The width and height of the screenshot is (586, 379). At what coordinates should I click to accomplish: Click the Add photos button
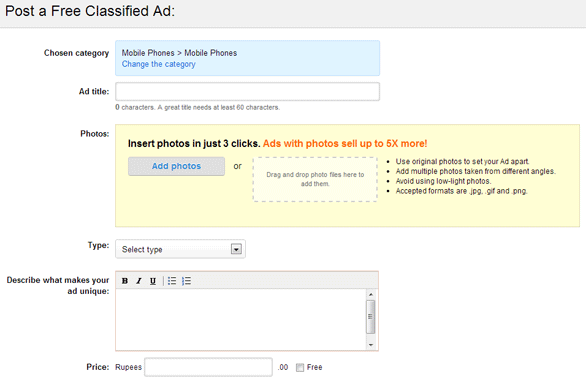click(x=176, y=166)
